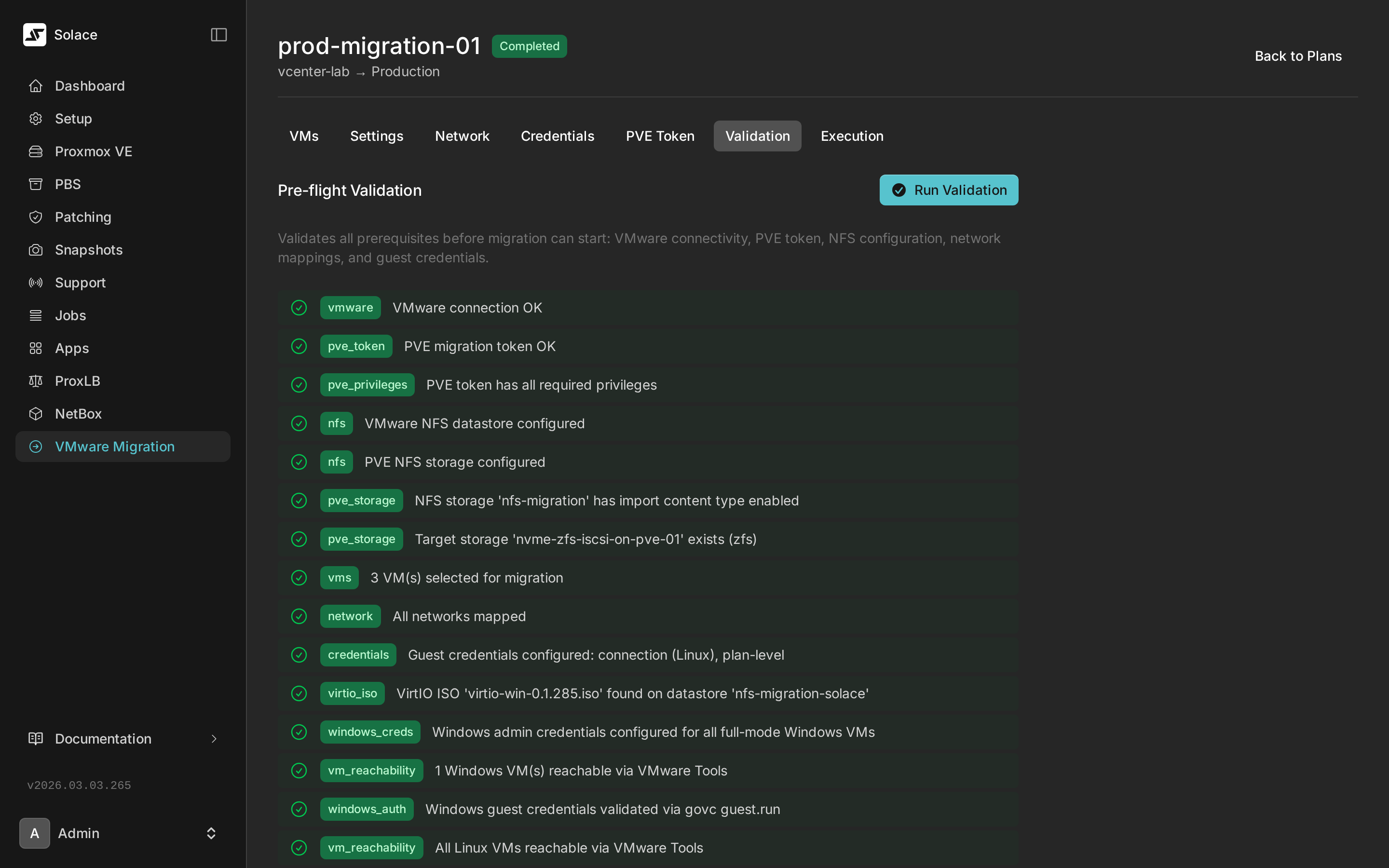
Task: Switch to the PVE Token tab
Action: click(659, 136)
